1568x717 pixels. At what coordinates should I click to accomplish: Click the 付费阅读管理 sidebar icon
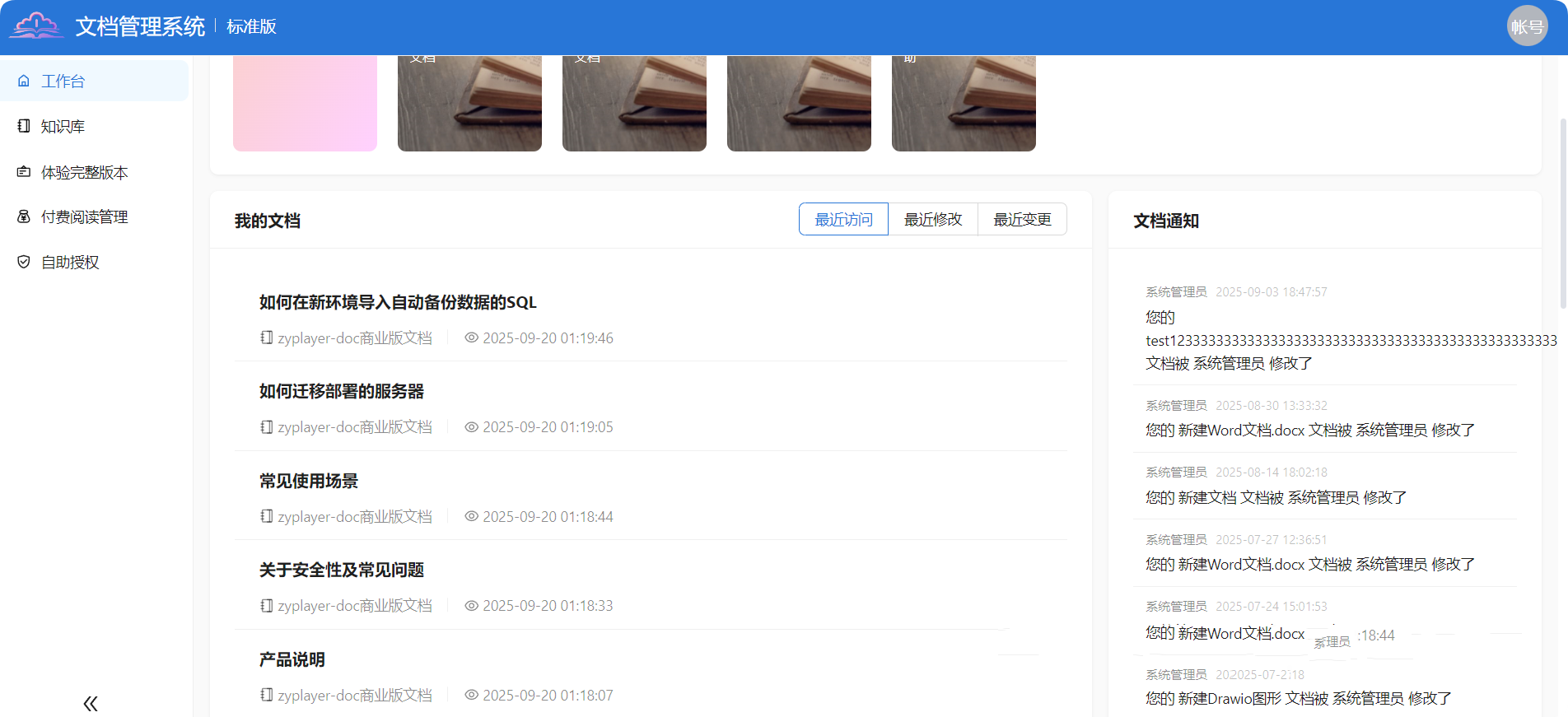click(x=24, y=216)
